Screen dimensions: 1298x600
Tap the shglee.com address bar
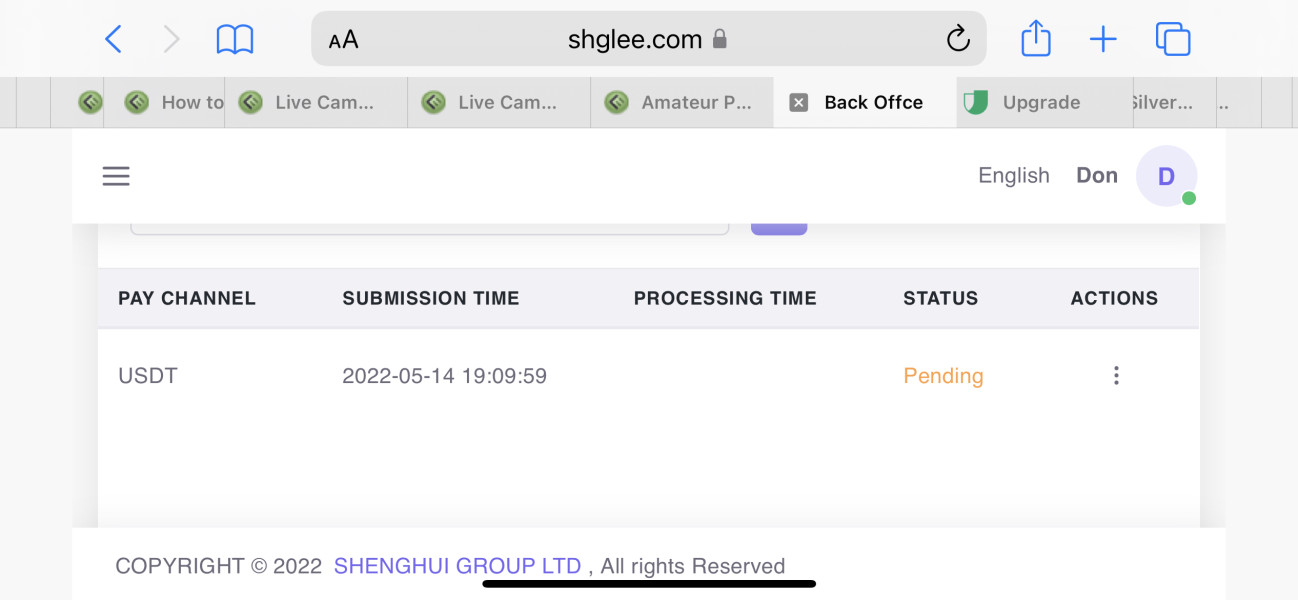[x=635, y=40]
